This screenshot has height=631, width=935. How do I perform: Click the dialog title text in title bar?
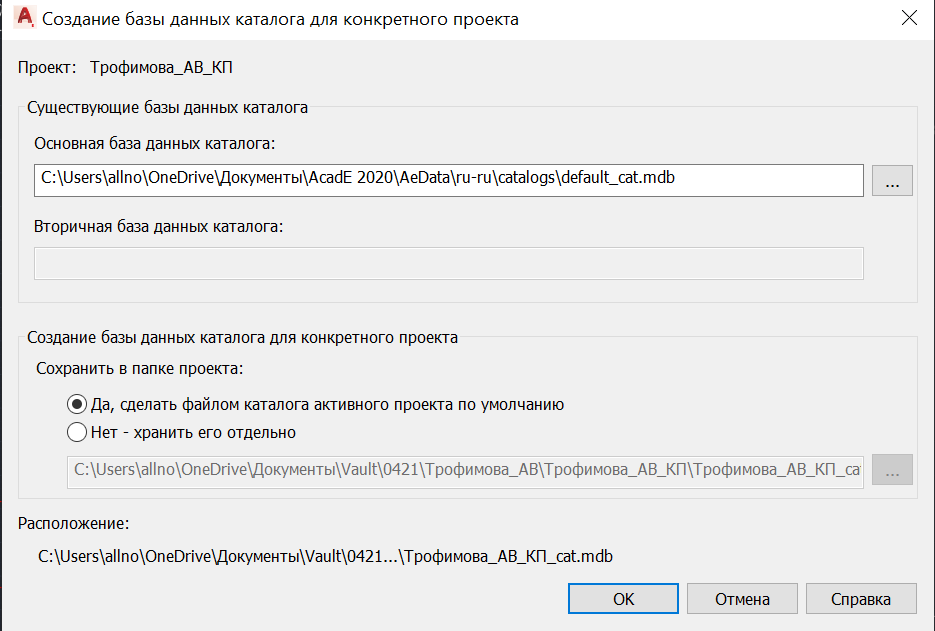[x=280, y=19]
